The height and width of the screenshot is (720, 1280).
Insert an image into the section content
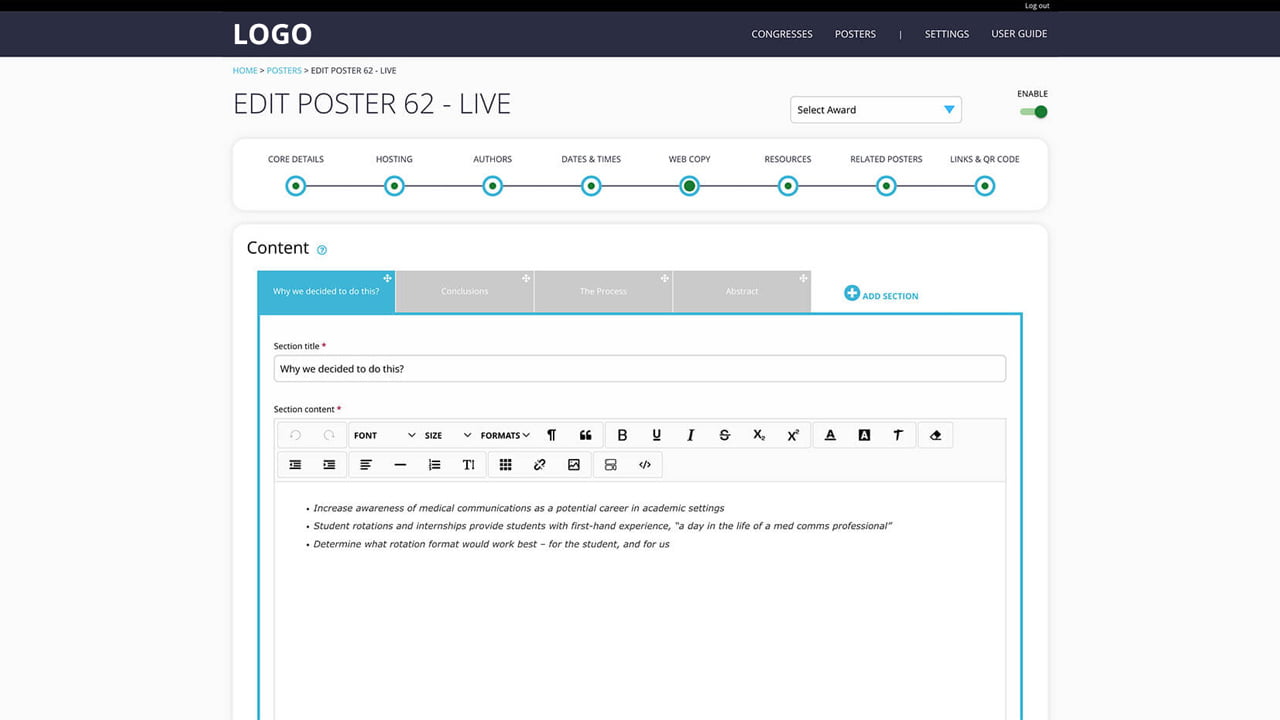[x=574, y=464]
